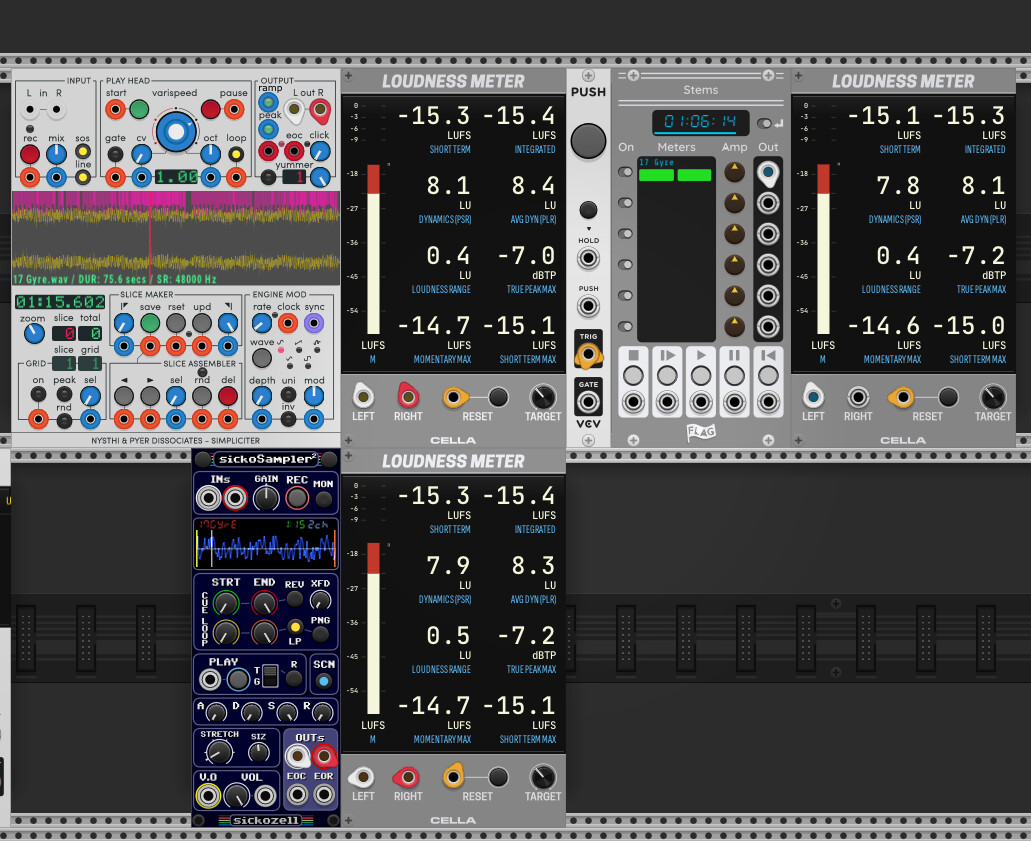Click the peak output port on Simpliciter

(268, 128)
